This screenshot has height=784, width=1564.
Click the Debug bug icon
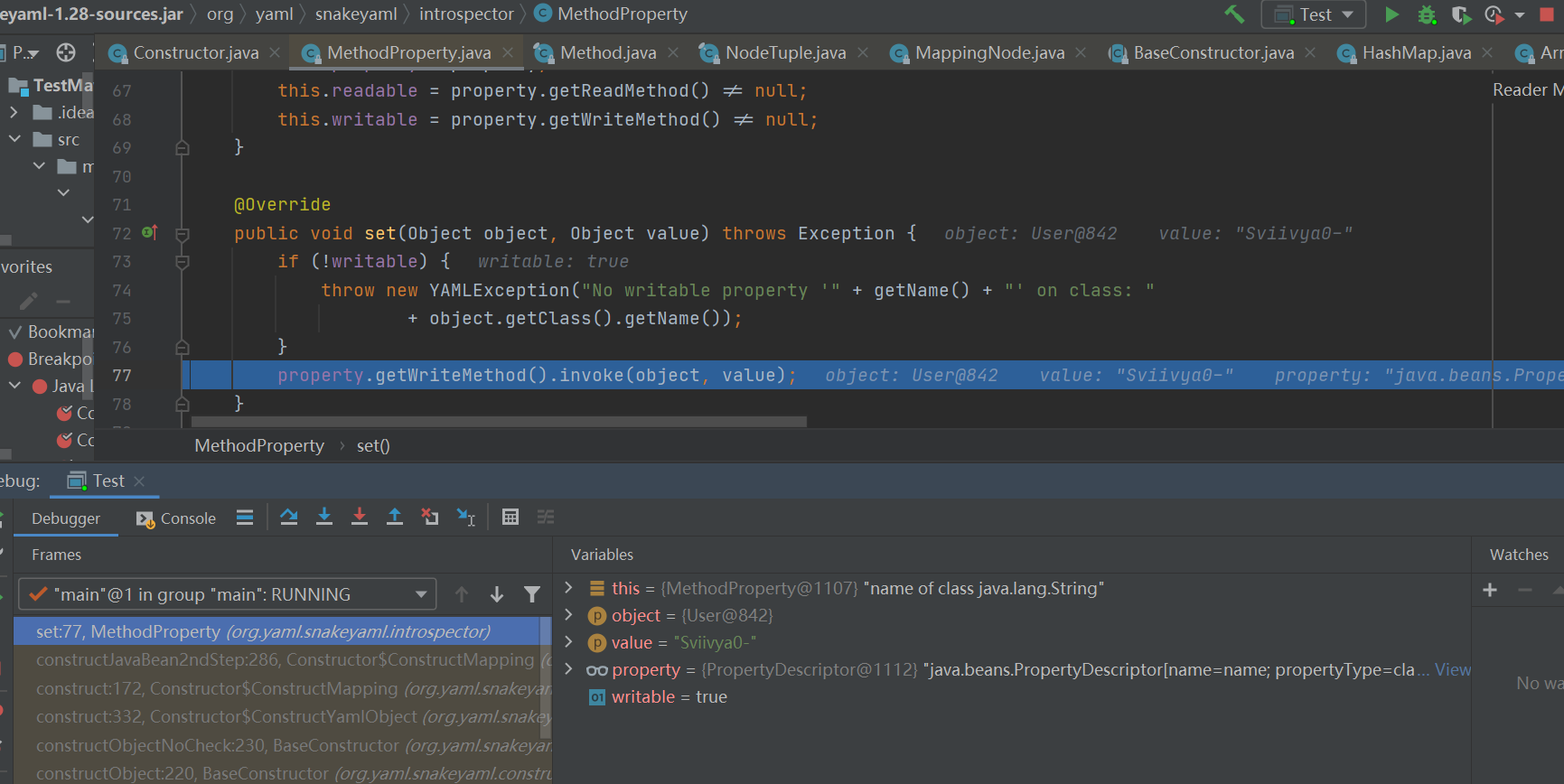[1427, 14]
